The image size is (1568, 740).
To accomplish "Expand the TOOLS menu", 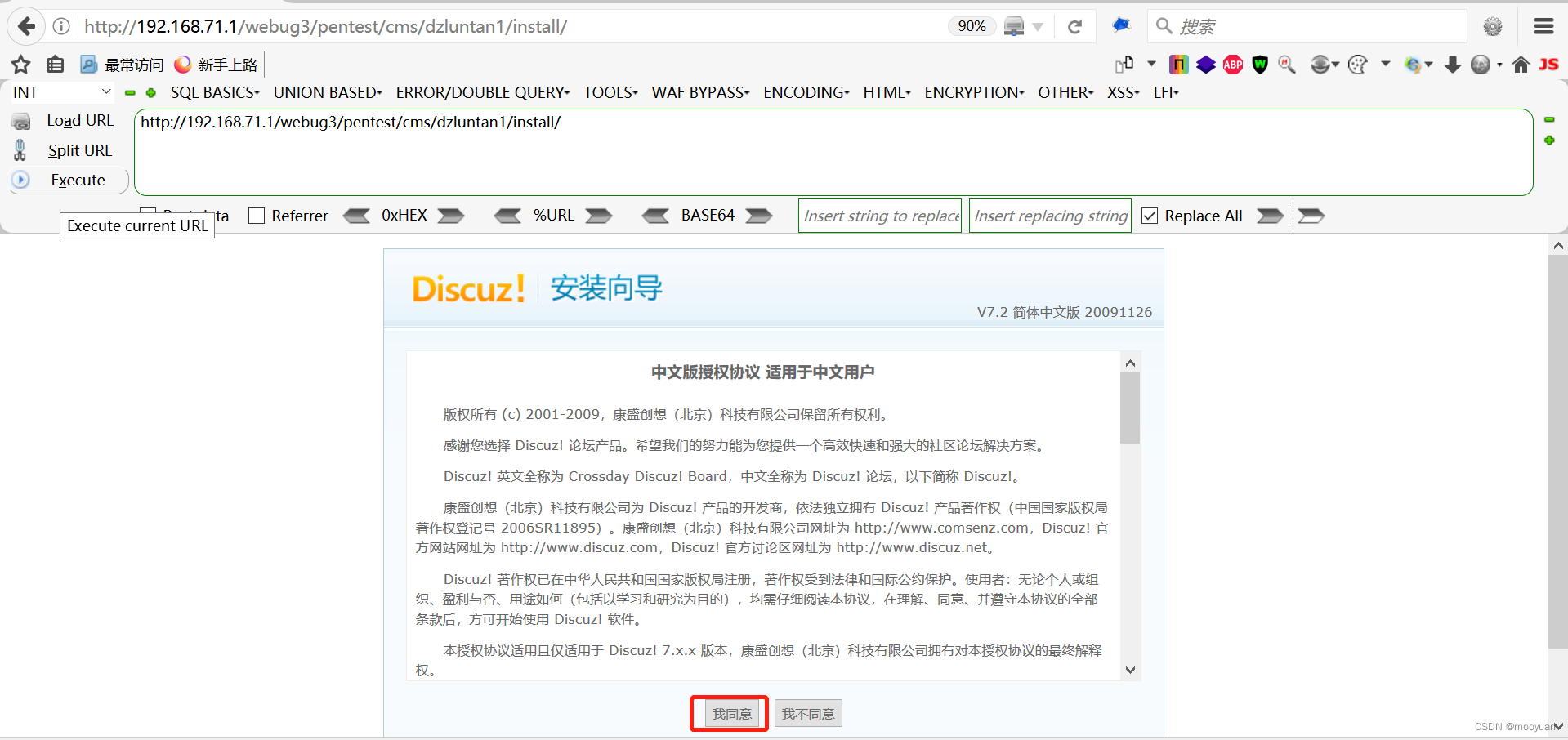I will click(610, 92).
